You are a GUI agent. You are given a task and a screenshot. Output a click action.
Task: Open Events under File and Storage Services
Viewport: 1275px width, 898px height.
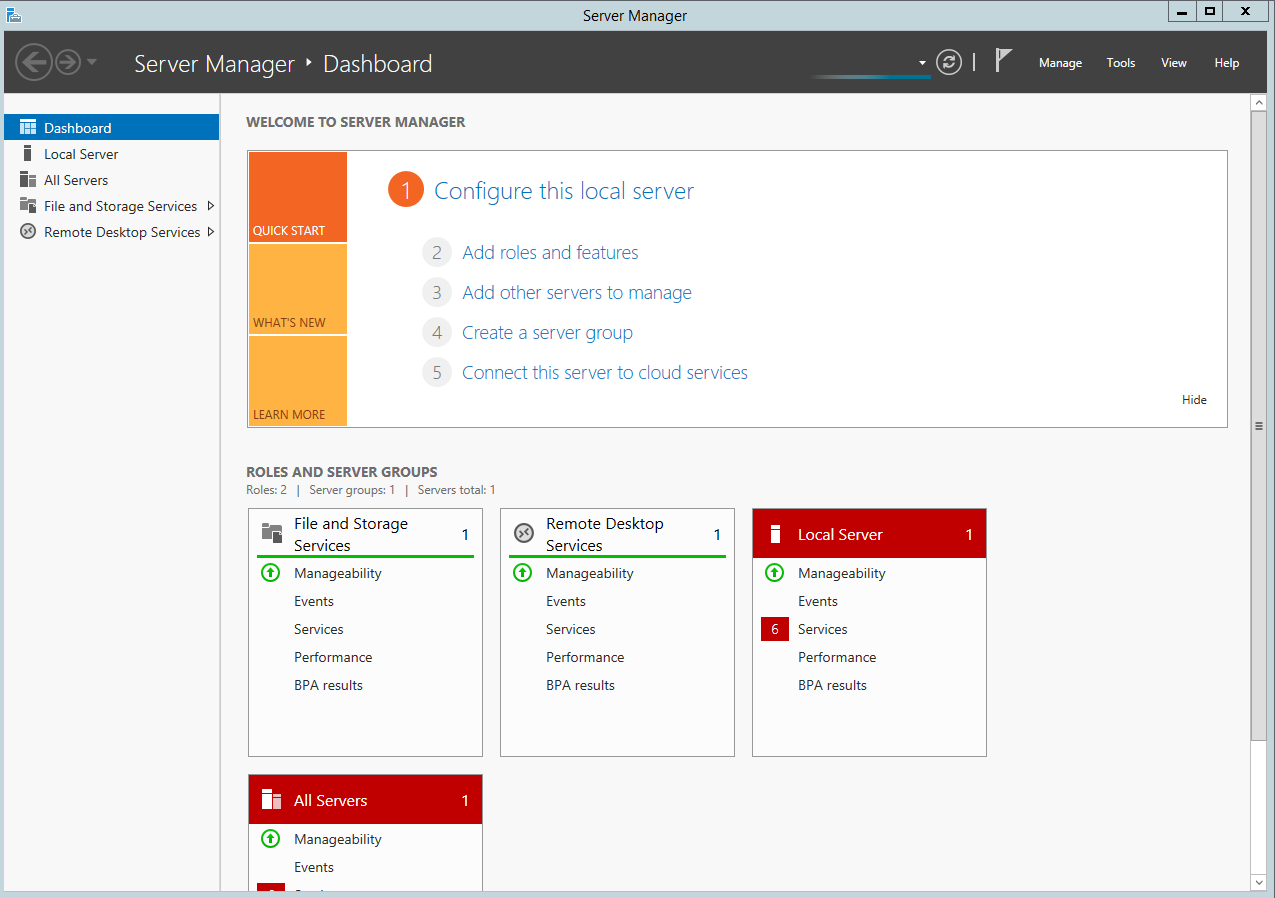tap(314, 601)
